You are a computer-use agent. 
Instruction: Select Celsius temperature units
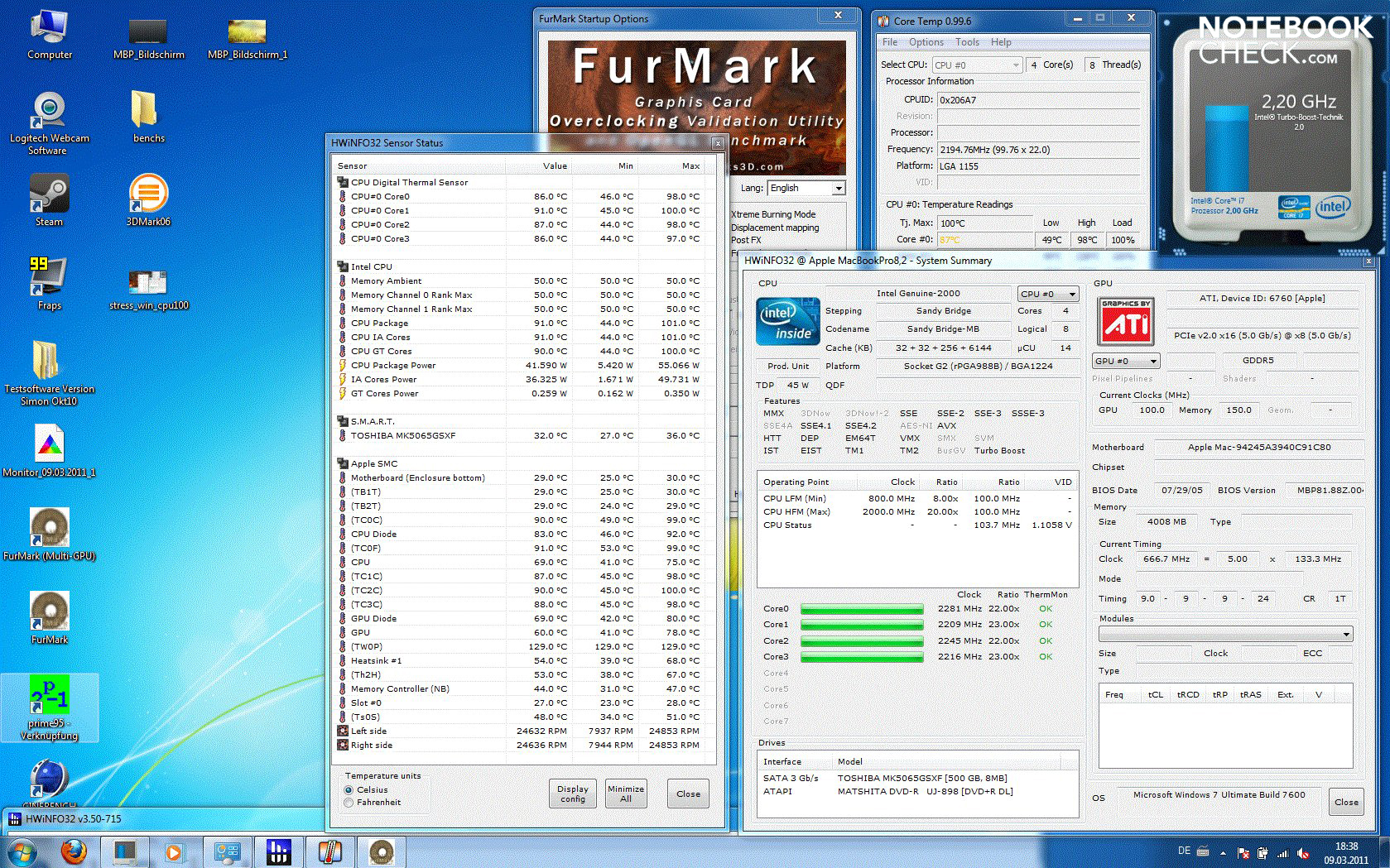(x=349, y=790)
